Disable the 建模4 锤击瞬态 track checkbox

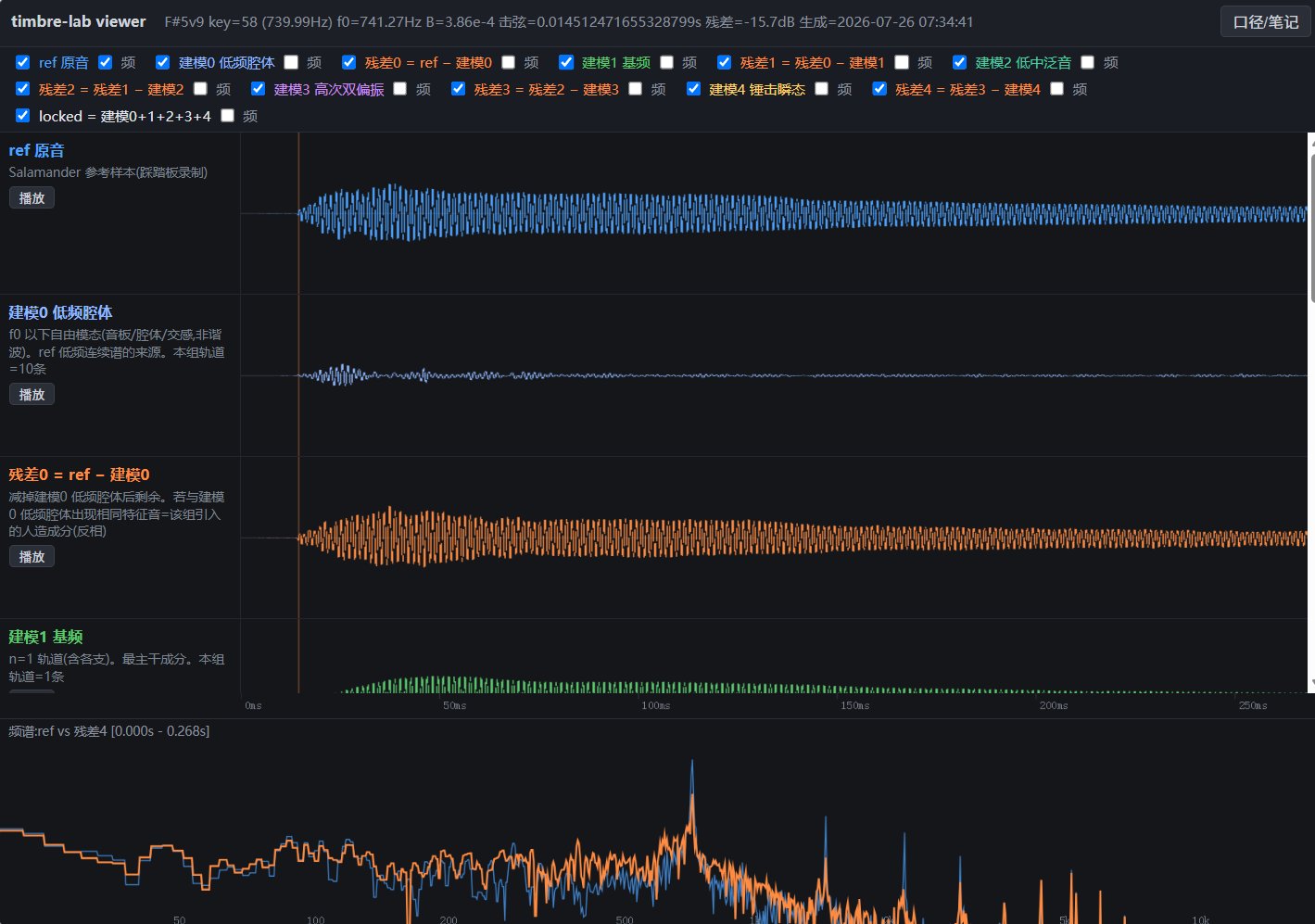pyautogui.click(x=693, y=89)
